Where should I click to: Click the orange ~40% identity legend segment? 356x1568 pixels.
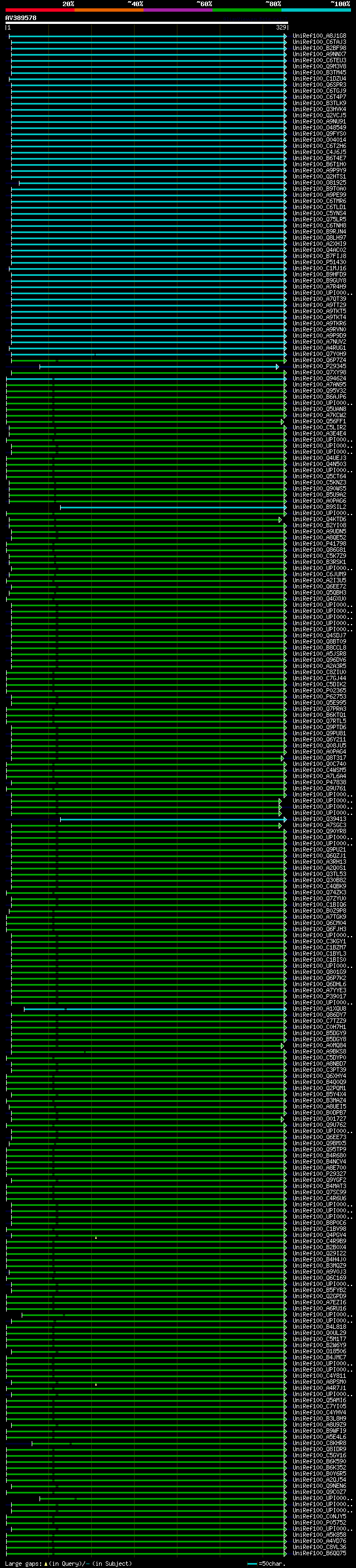click(109, 10)
